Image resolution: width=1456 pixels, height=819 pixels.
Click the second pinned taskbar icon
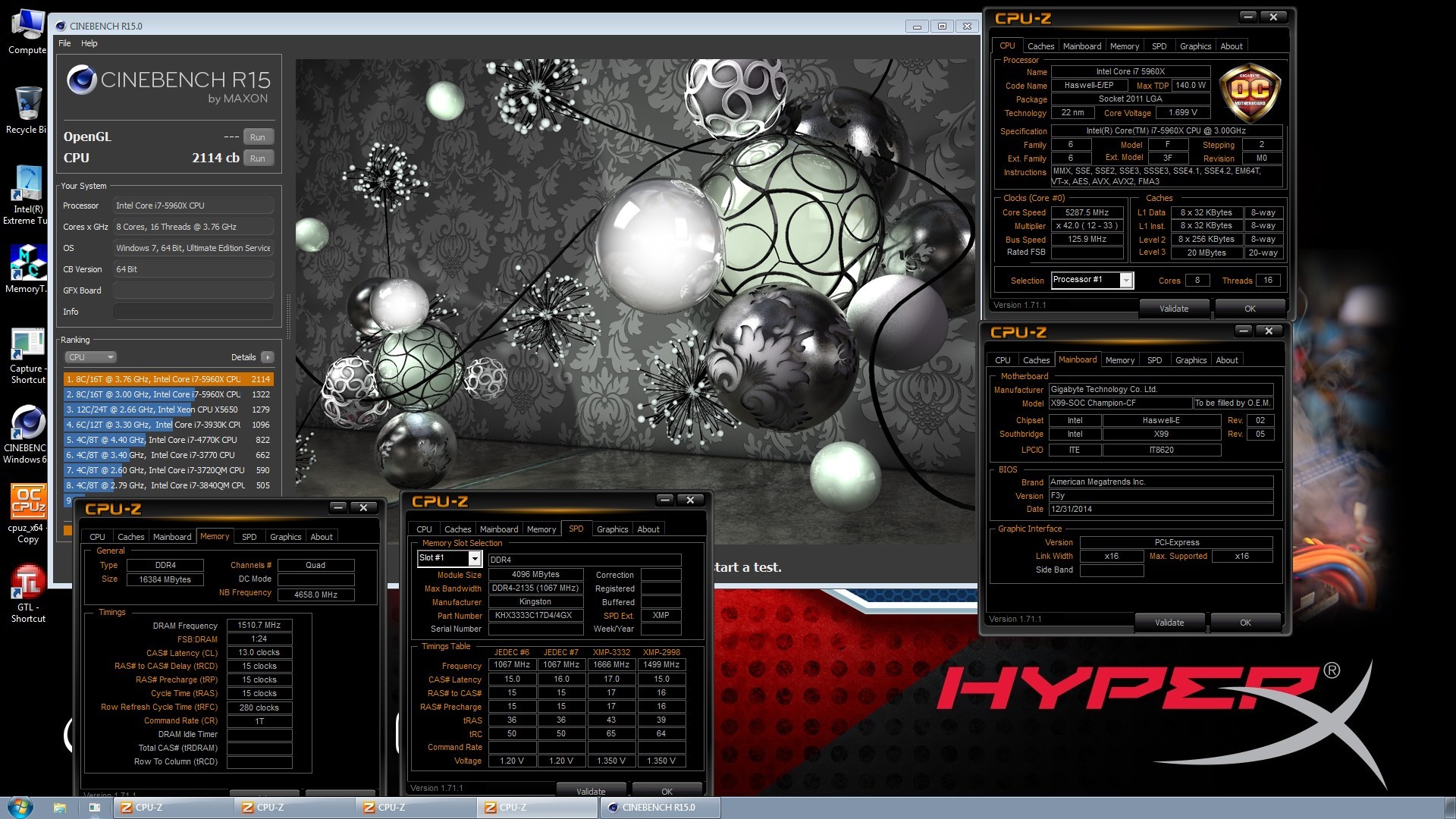[x=94, y=808]
